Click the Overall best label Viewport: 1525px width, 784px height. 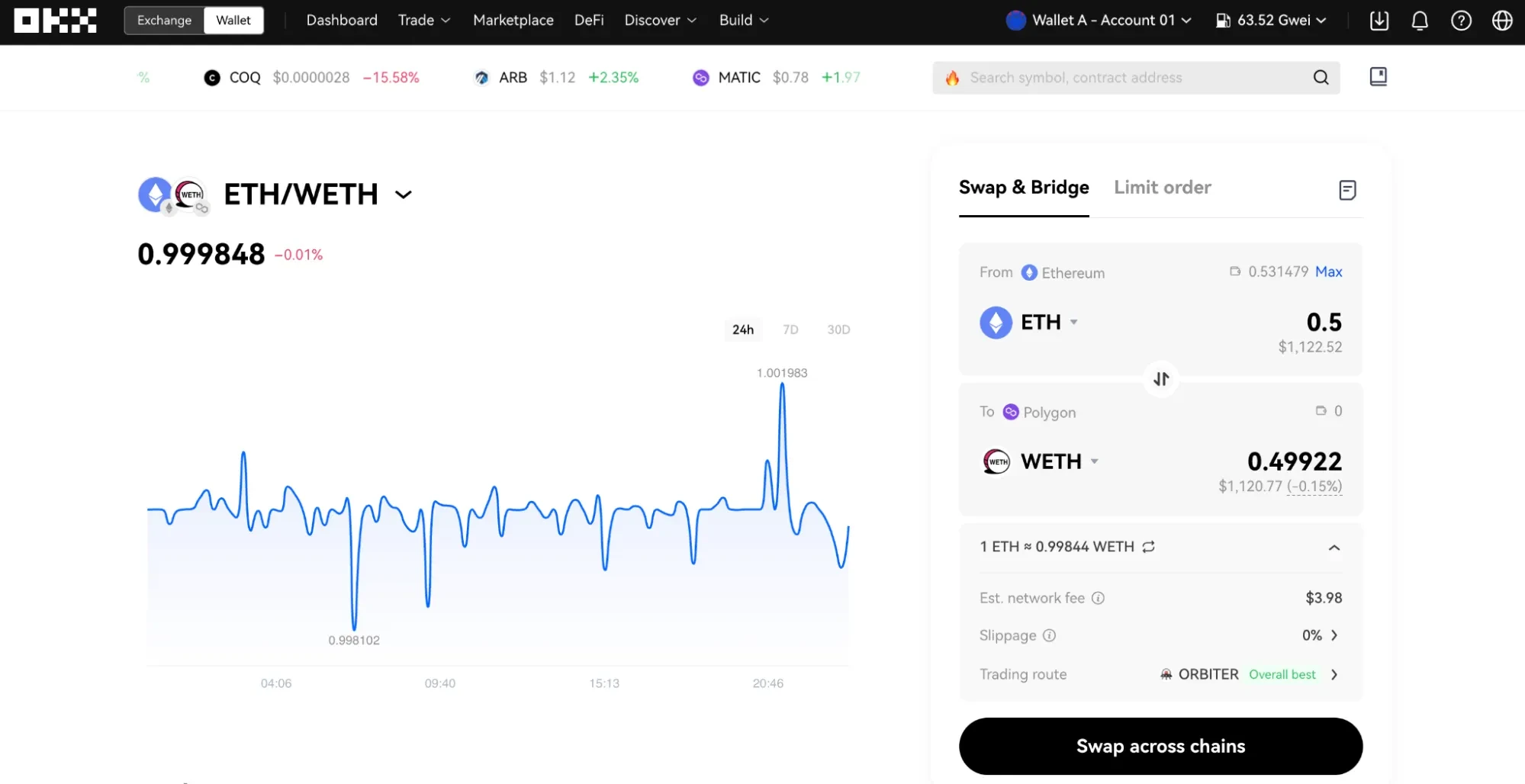[1282, 675]
